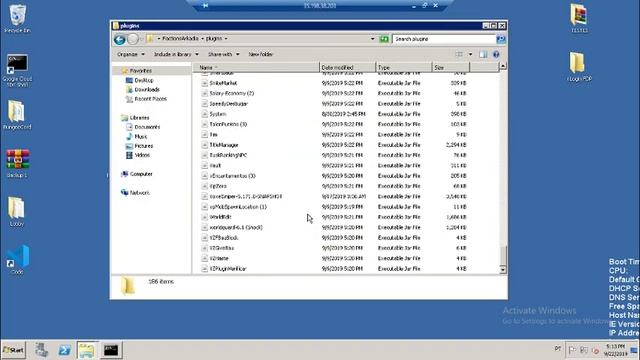
Task: Expand the address bar history dropdown
Action: pyautogui.click(x=372, y=39)
